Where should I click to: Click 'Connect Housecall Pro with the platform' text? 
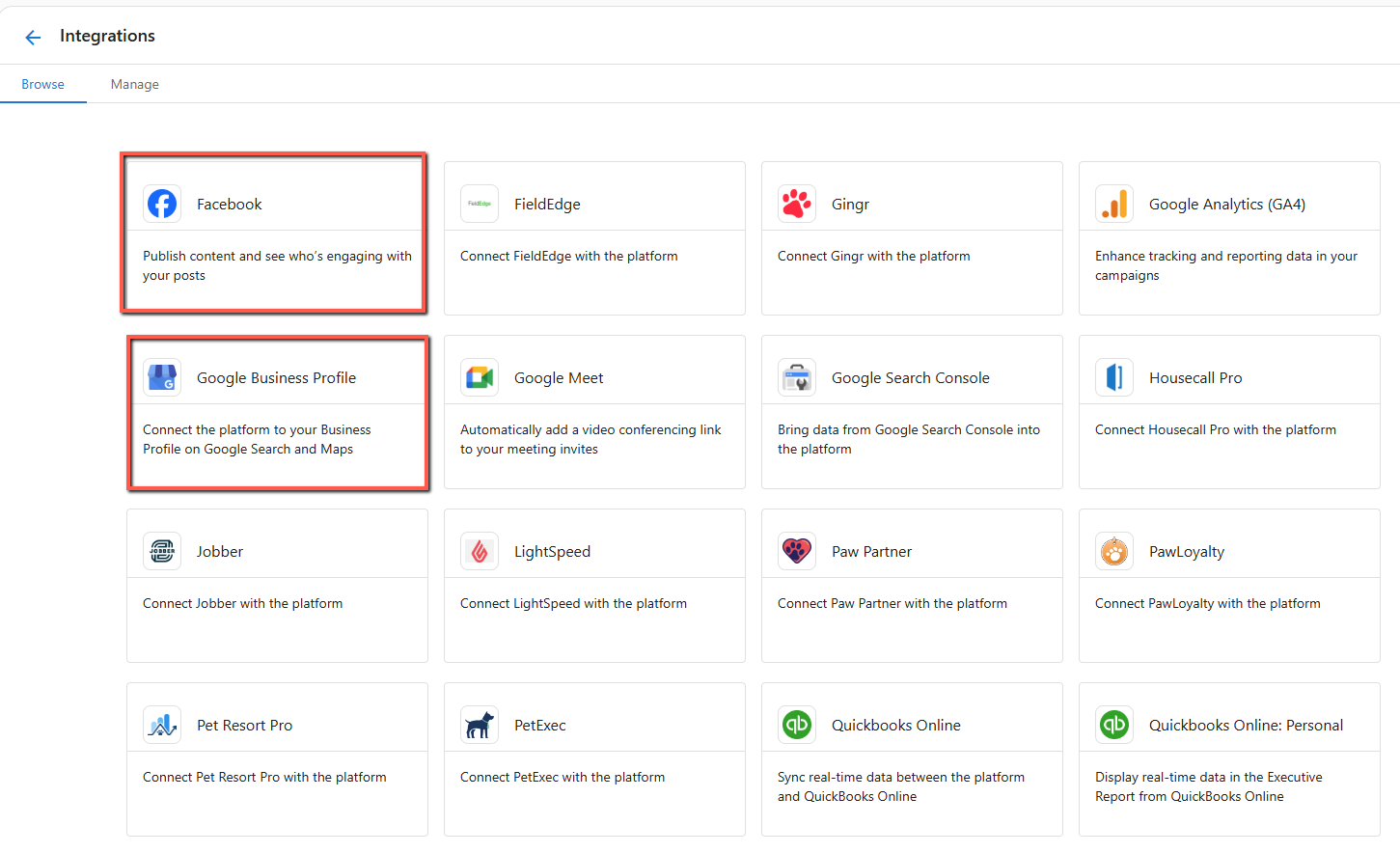click(1216, 429)
